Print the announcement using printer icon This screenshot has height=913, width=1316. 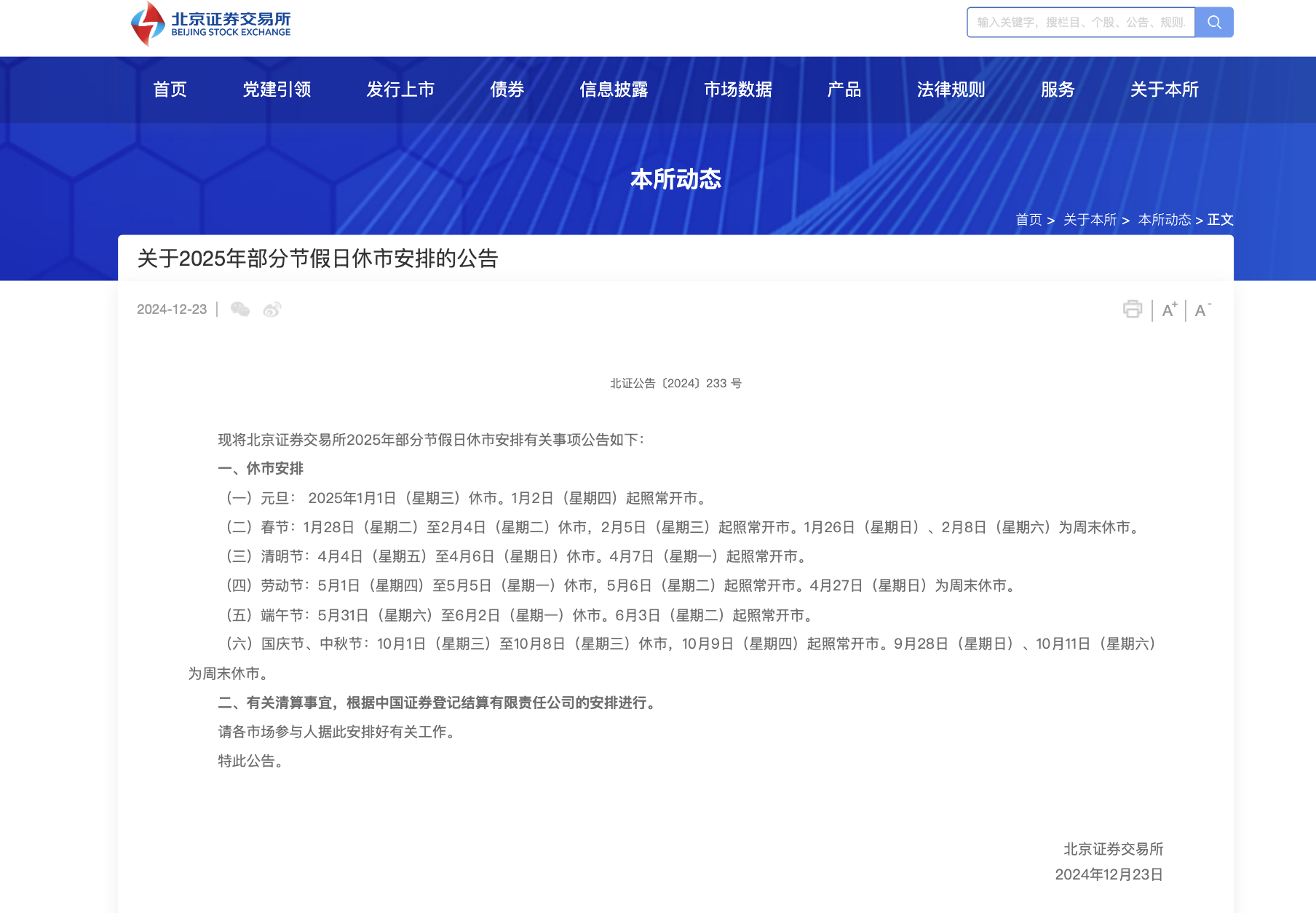pos(1132,309)
